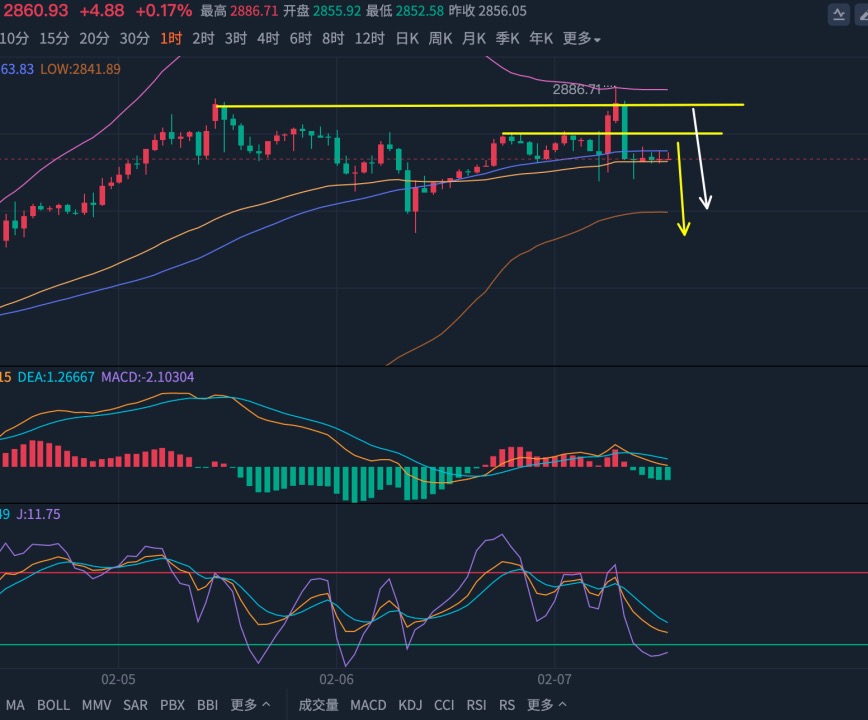Switch to the 8时 timeframe
Viewport: 868px width, 720px height.
pyautogui.click(x=333, y=39)
